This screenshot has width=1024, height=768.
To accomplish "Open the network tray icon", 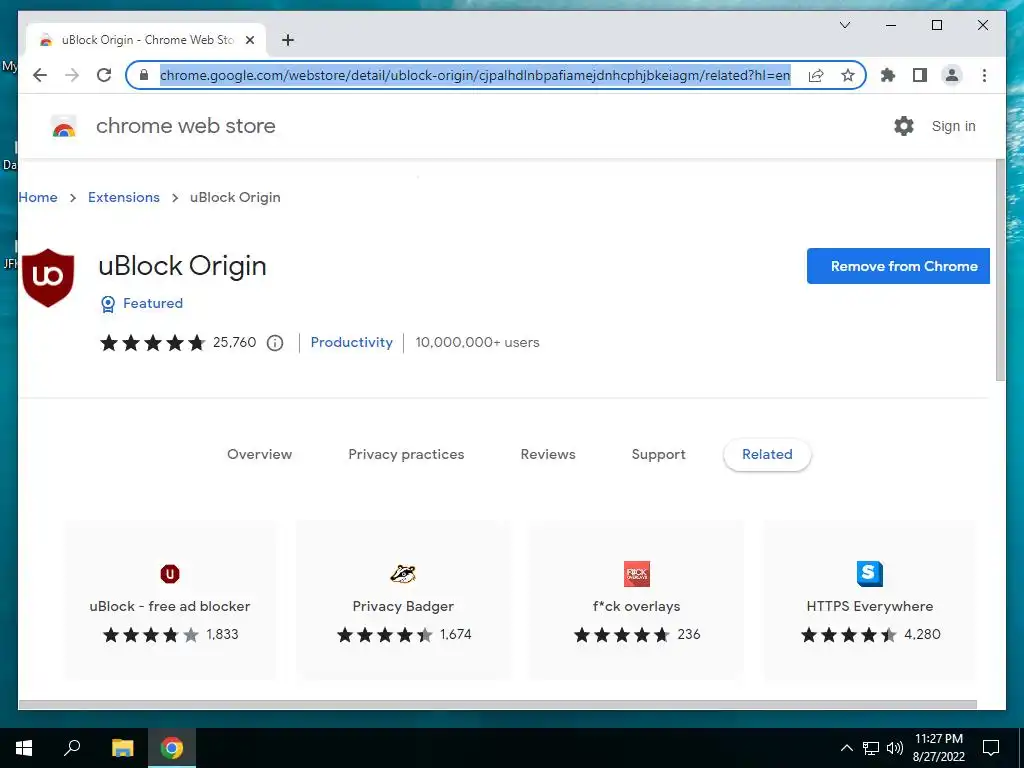I will click(871, 748).
